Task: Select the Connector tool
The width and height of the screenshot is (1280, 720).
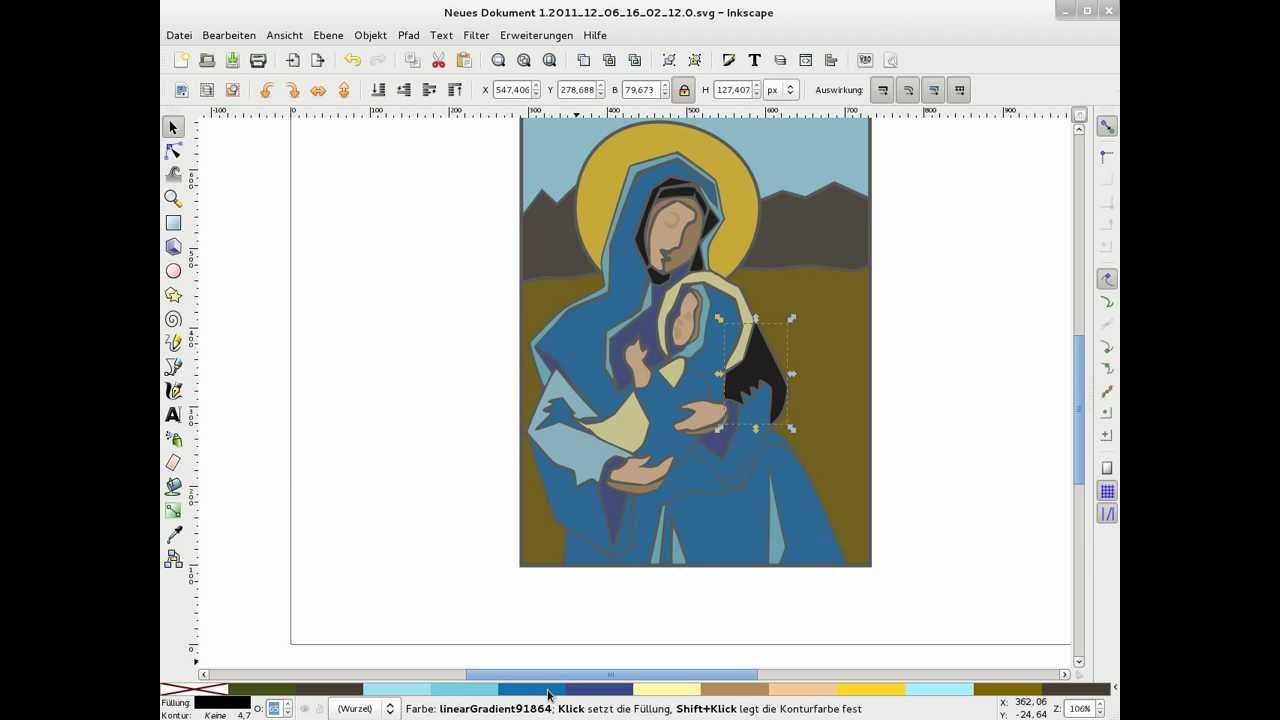Action: 173,559
